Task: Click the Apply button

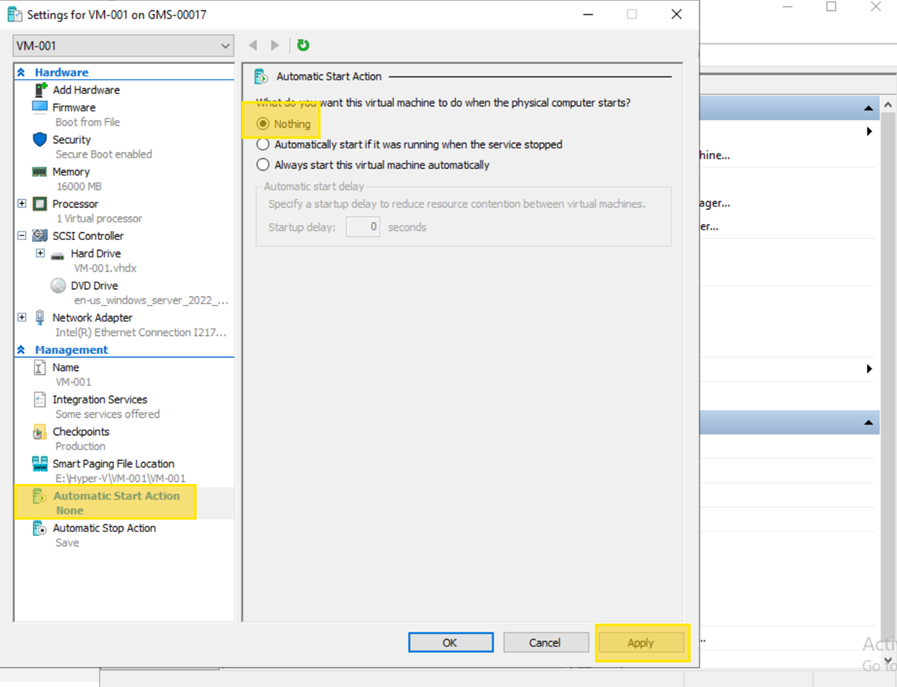Action: (x=640, y=643)
